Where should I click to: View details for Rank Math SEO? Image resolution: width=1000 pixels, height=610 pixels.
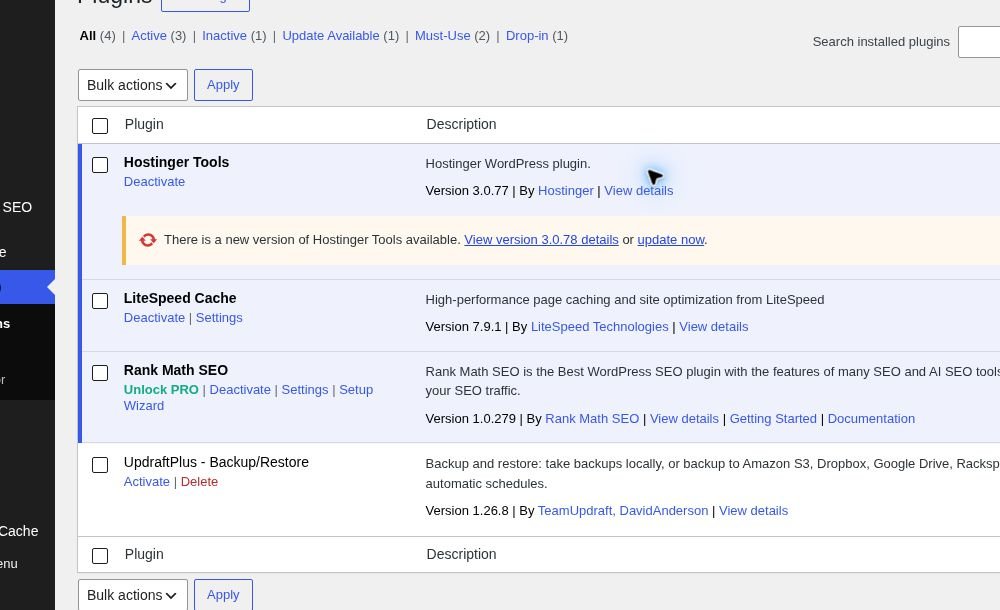684,419
